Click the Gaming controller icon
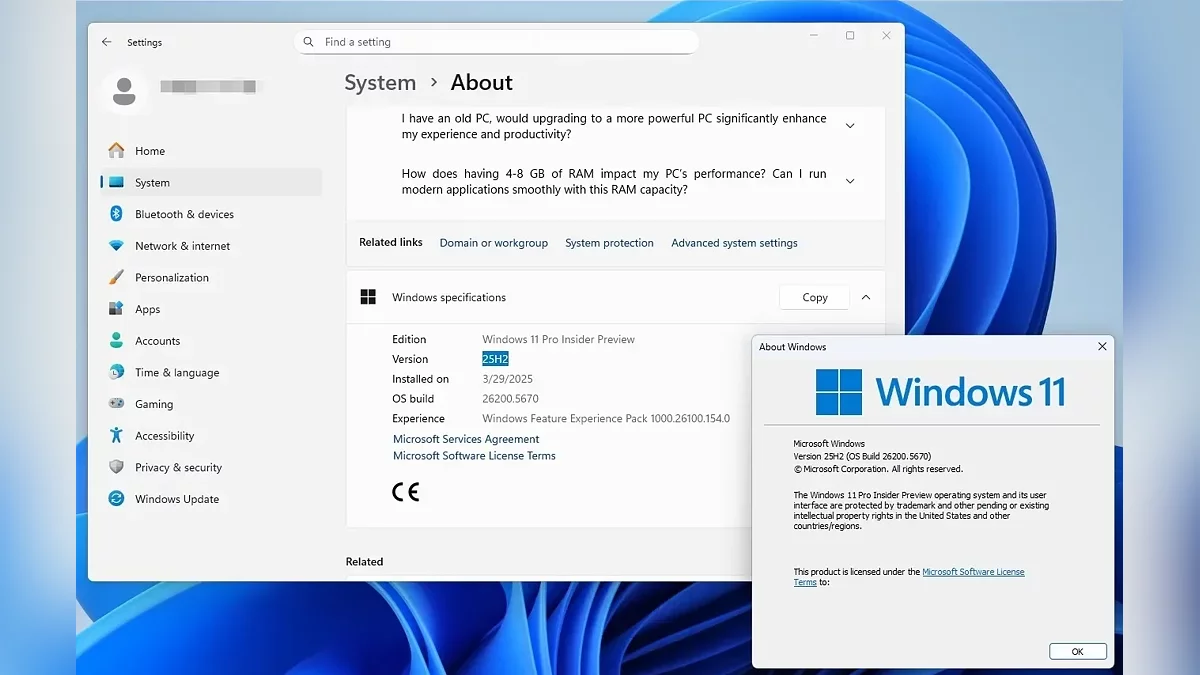 [117, 404]
